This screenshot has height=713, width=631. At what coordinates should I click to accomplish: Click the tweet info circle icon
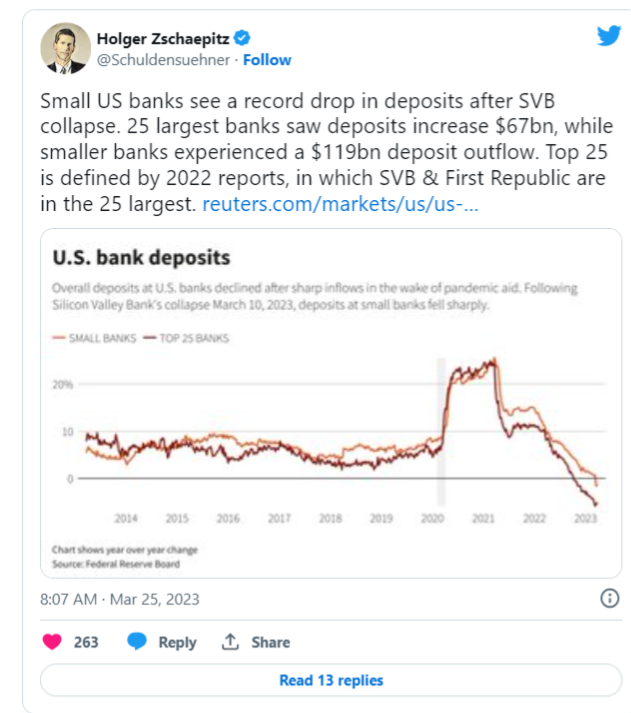610,598
